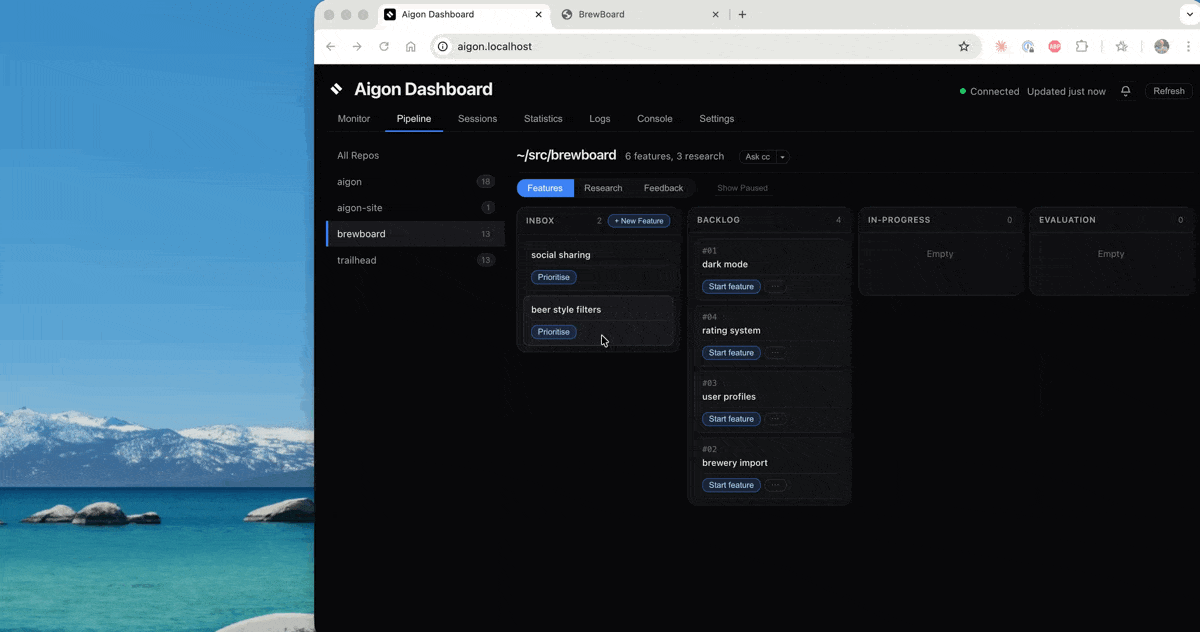
Task: Open site info icon in address bar
Action: click(441, 46)
